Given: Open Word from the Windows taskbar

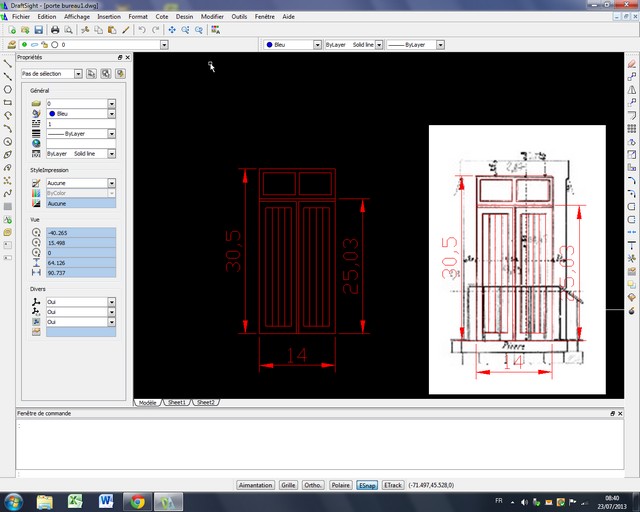Looking at the screenshot, I should (106, 500).
